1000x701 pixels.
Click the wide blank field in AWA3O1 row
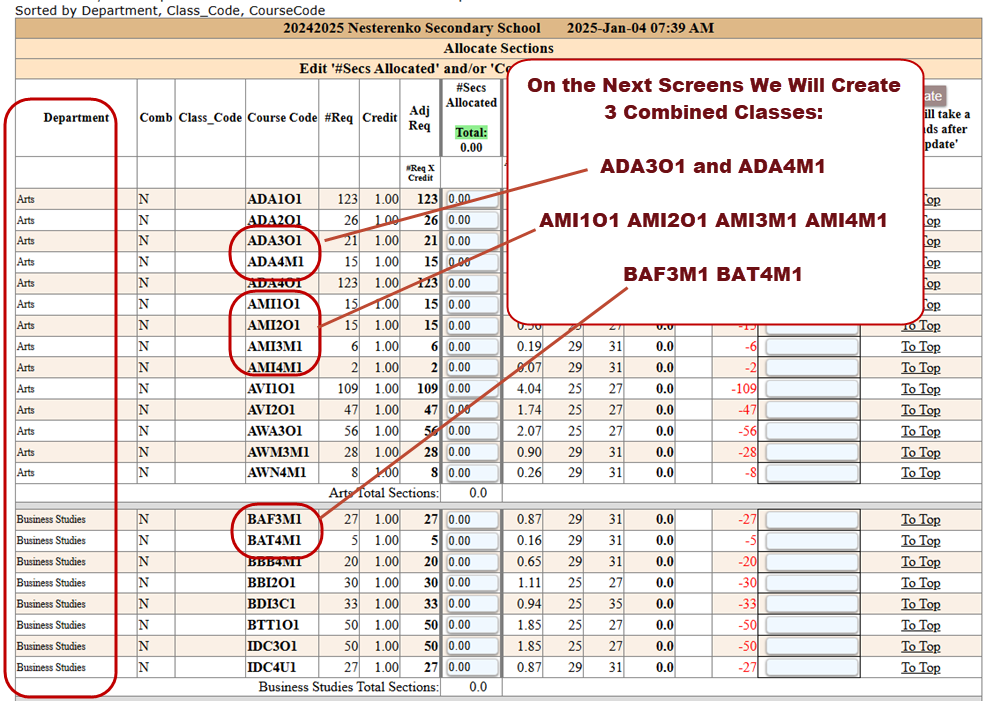point(811,432)
